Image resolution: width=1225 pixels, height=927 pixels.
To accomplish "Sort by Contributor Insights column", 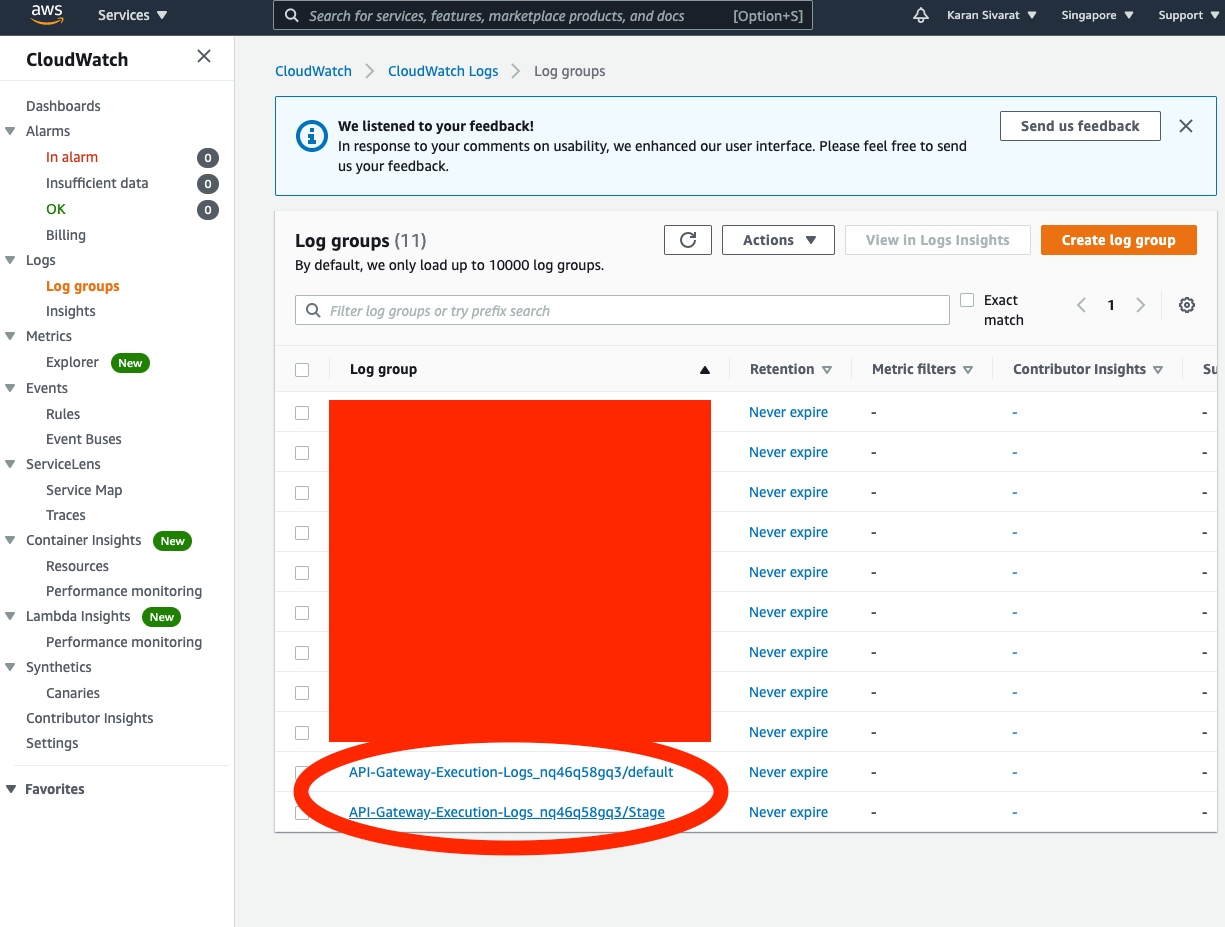I will 1088,369.
